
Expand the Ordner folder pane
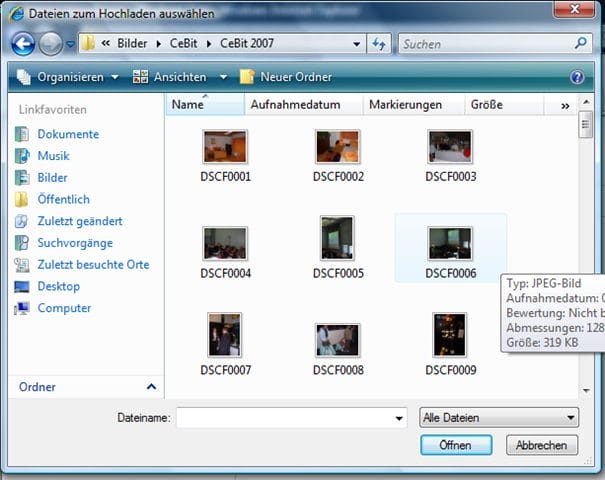coord(151,387)
